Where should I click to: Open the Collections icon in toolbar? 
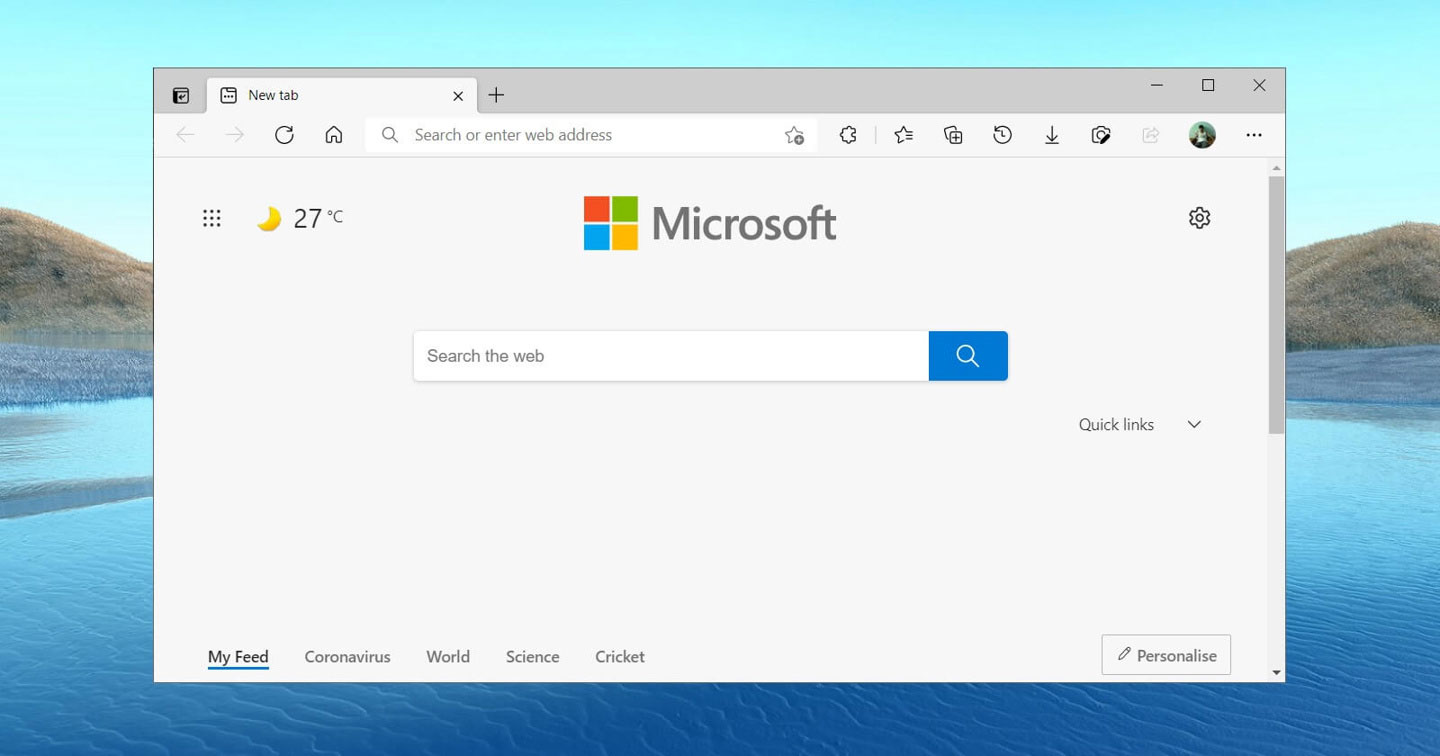953,135
